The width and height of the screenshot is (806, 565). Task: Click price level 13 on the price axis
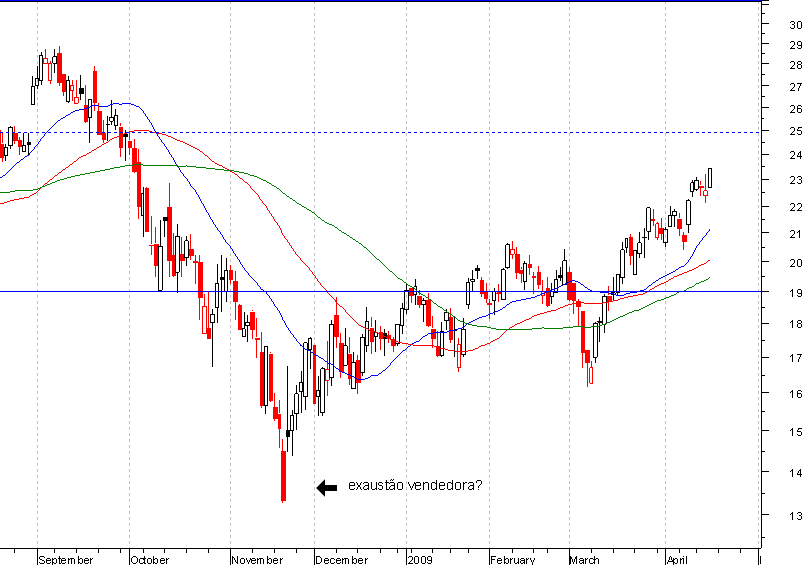796,516
